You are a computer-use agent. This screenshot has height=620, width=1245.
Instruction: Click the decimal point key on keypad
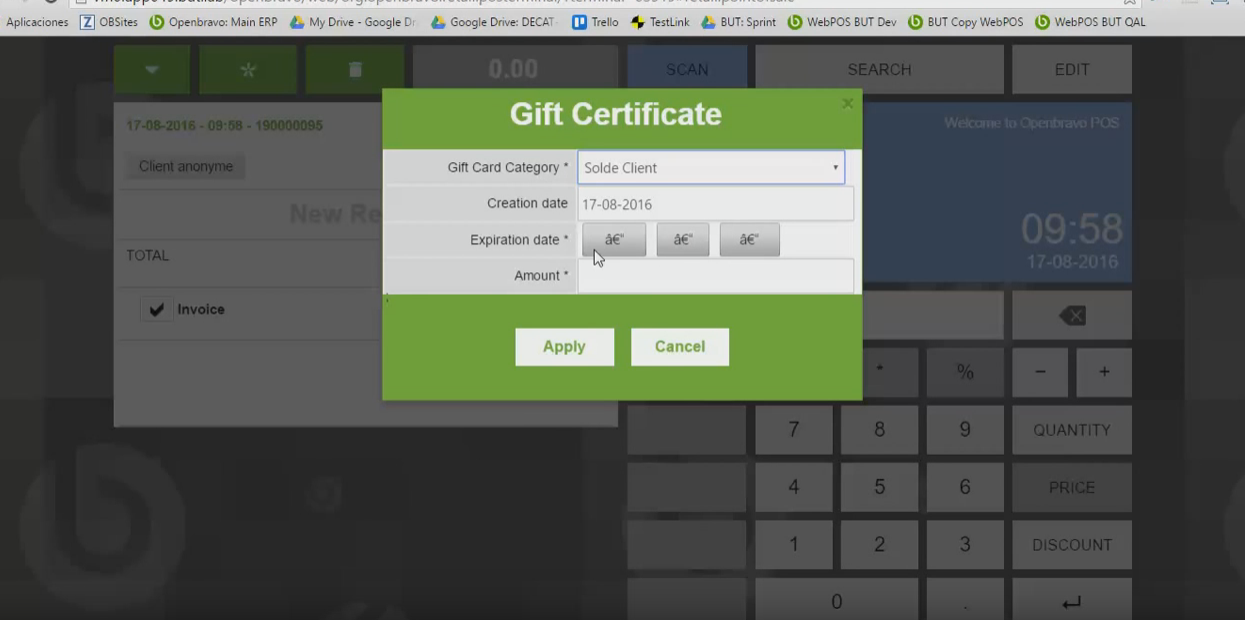pyautogui.click(x=965, y=601)
